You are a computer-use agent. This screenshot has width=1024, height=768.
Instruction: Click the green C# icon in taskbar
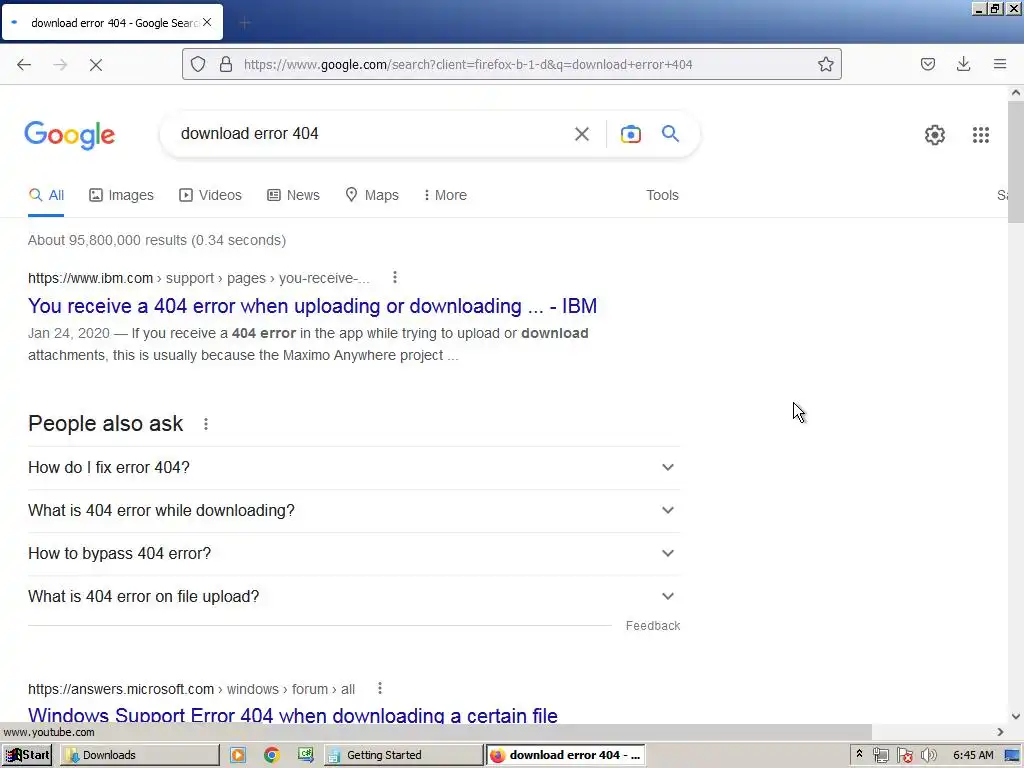pyautogui.click(x=306, y=755)
